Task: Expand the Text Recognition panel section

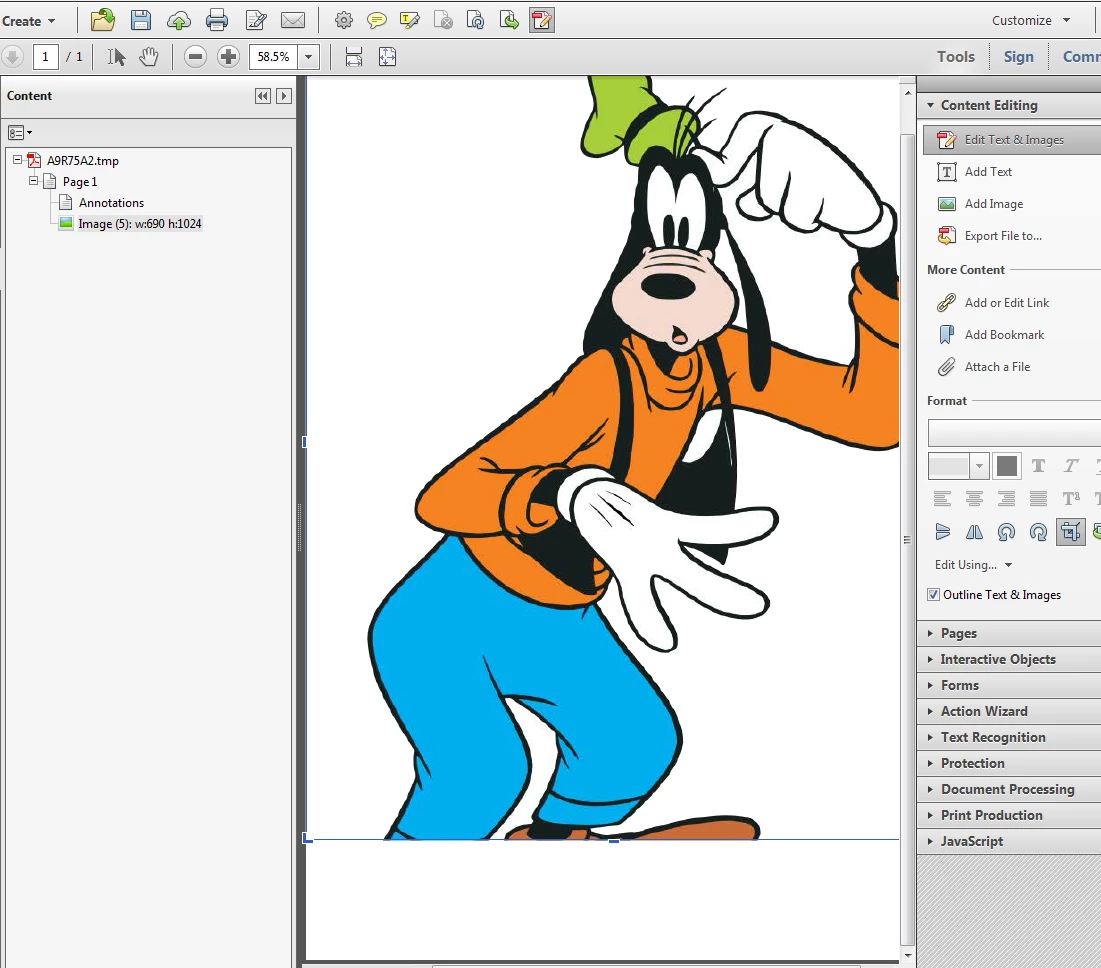Action: coord(992,737)
